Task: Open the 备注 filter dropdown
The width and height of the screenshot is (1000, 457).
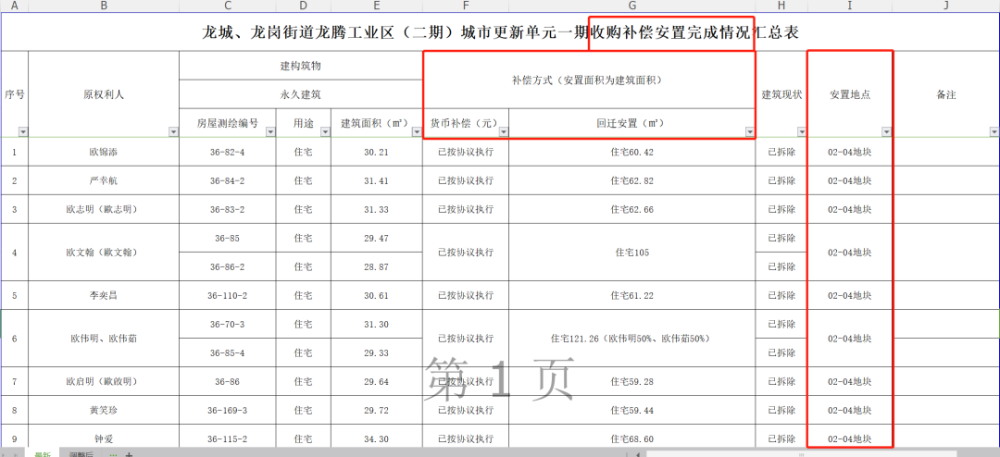Action: pos(994,132)
